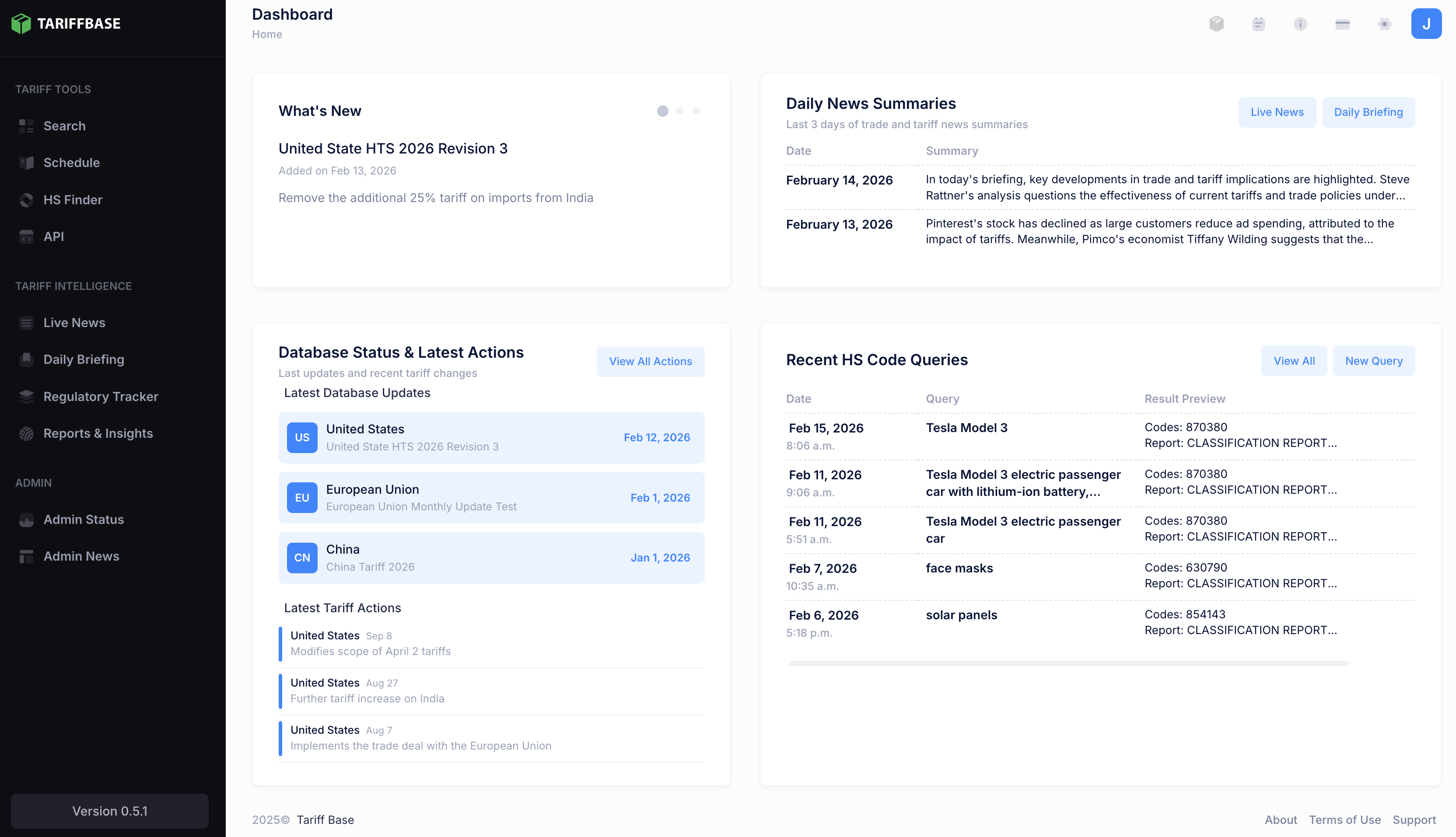Click the HS Finder sidebar icon
Image resolution: width=1456 pixels, height=837 pixels.
(x=26, y=199)
